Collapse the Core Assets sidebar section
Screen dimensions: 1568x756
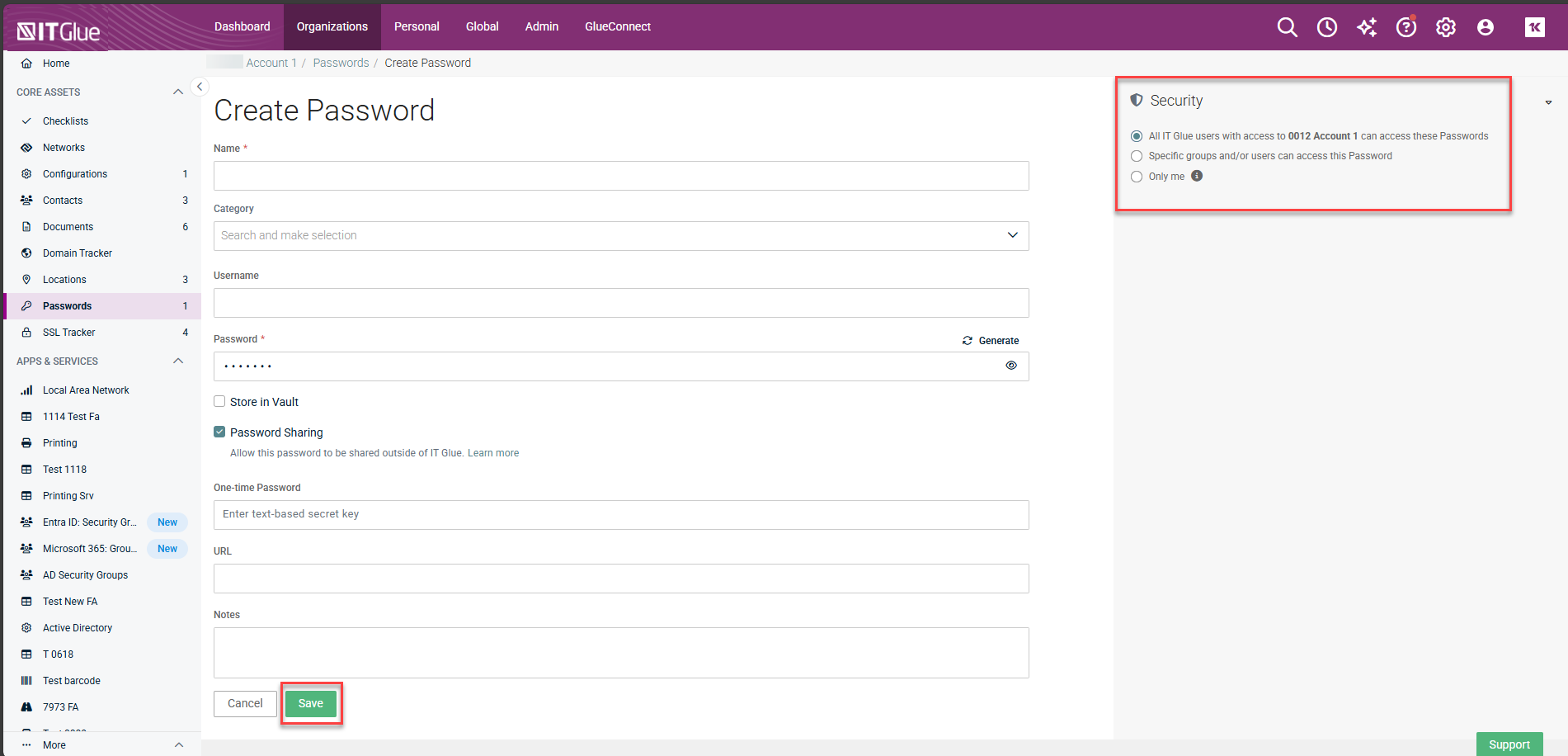click(x=178, y=92)
